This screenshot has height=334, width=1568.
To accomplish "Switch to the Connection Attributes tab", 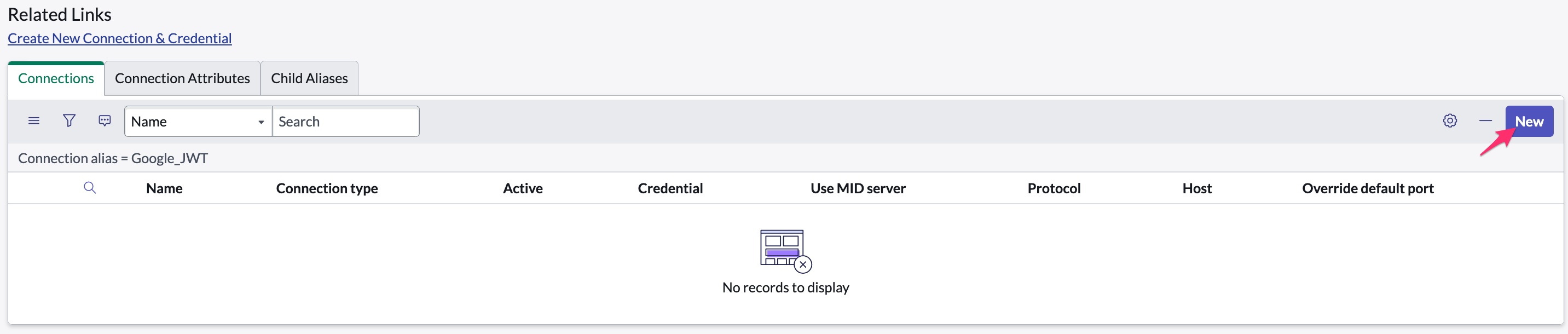I will 182,78.
